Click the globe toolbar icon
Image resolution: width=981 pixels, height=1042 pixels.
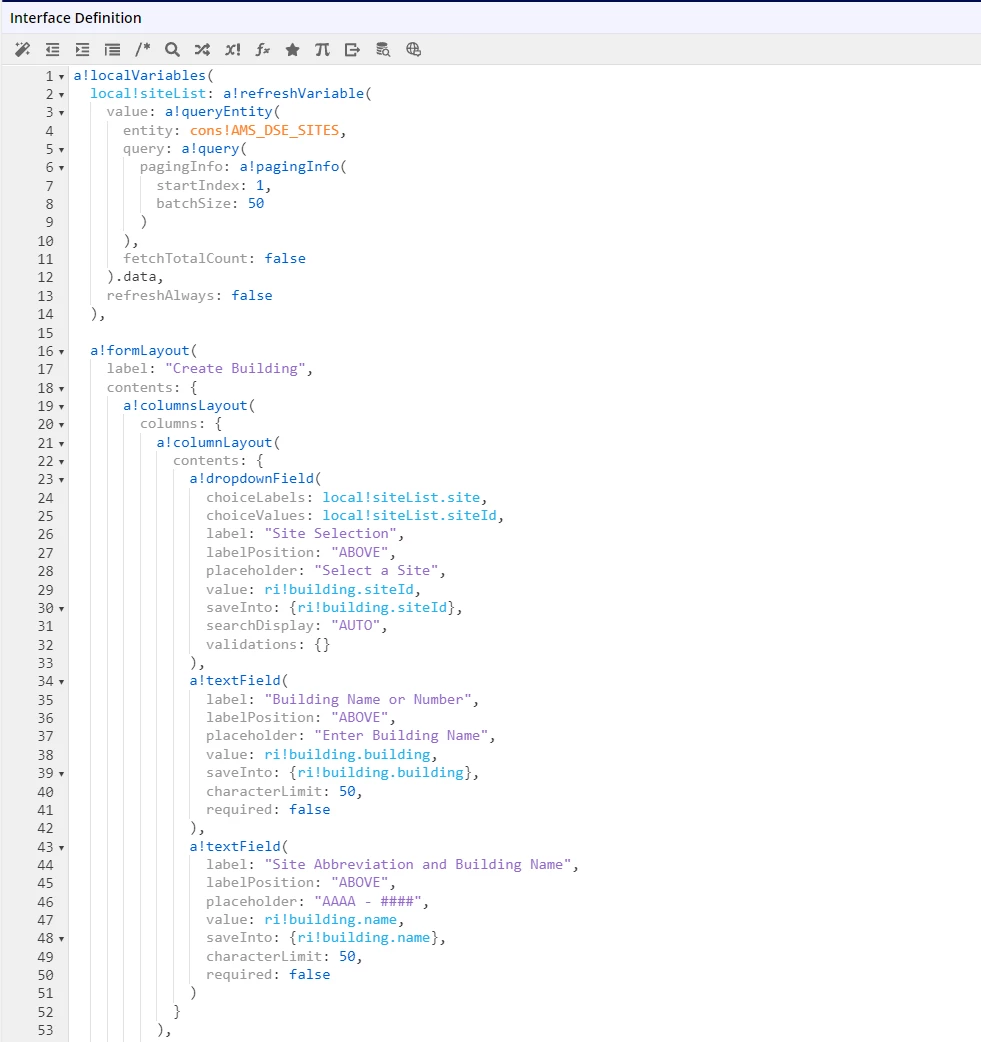(413, 50)
